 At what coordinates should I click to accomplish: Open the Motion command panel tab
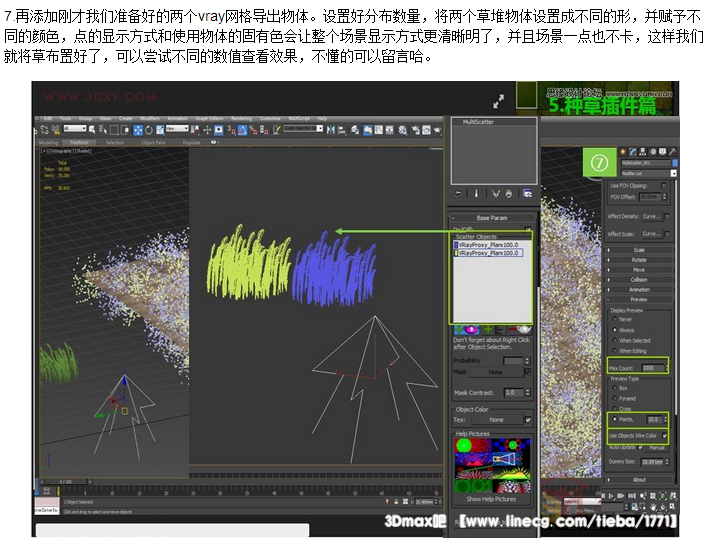click(653, 152)
